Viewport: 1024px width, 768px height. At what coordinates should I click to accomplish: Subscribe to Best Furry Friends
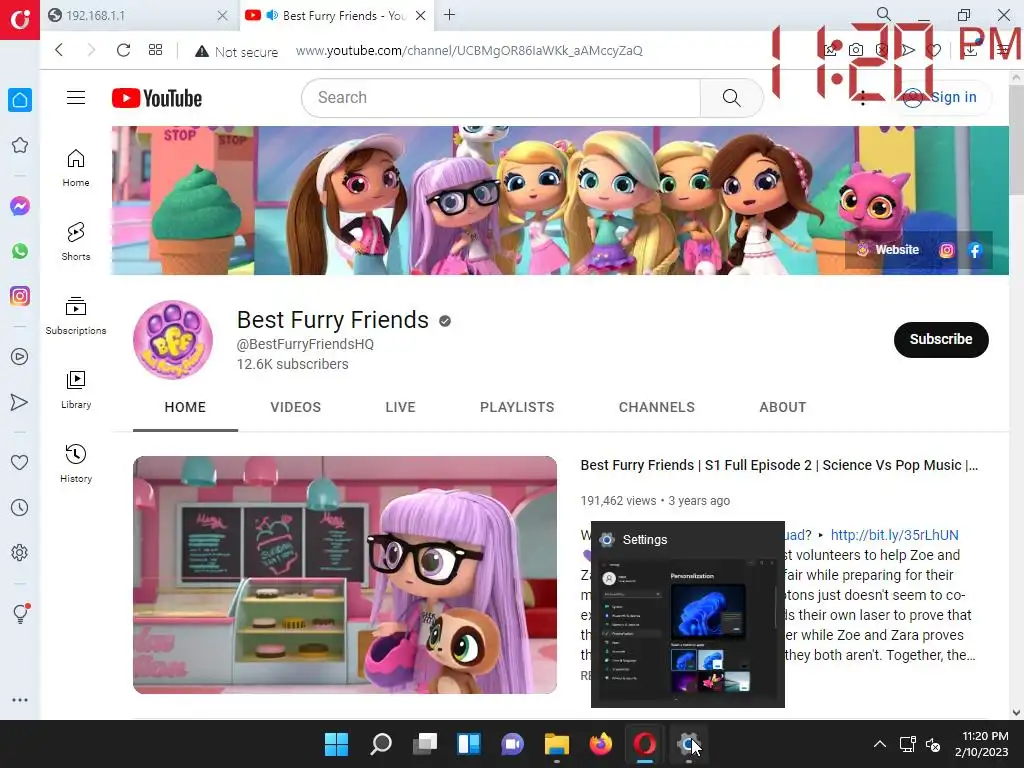[941, 340]
